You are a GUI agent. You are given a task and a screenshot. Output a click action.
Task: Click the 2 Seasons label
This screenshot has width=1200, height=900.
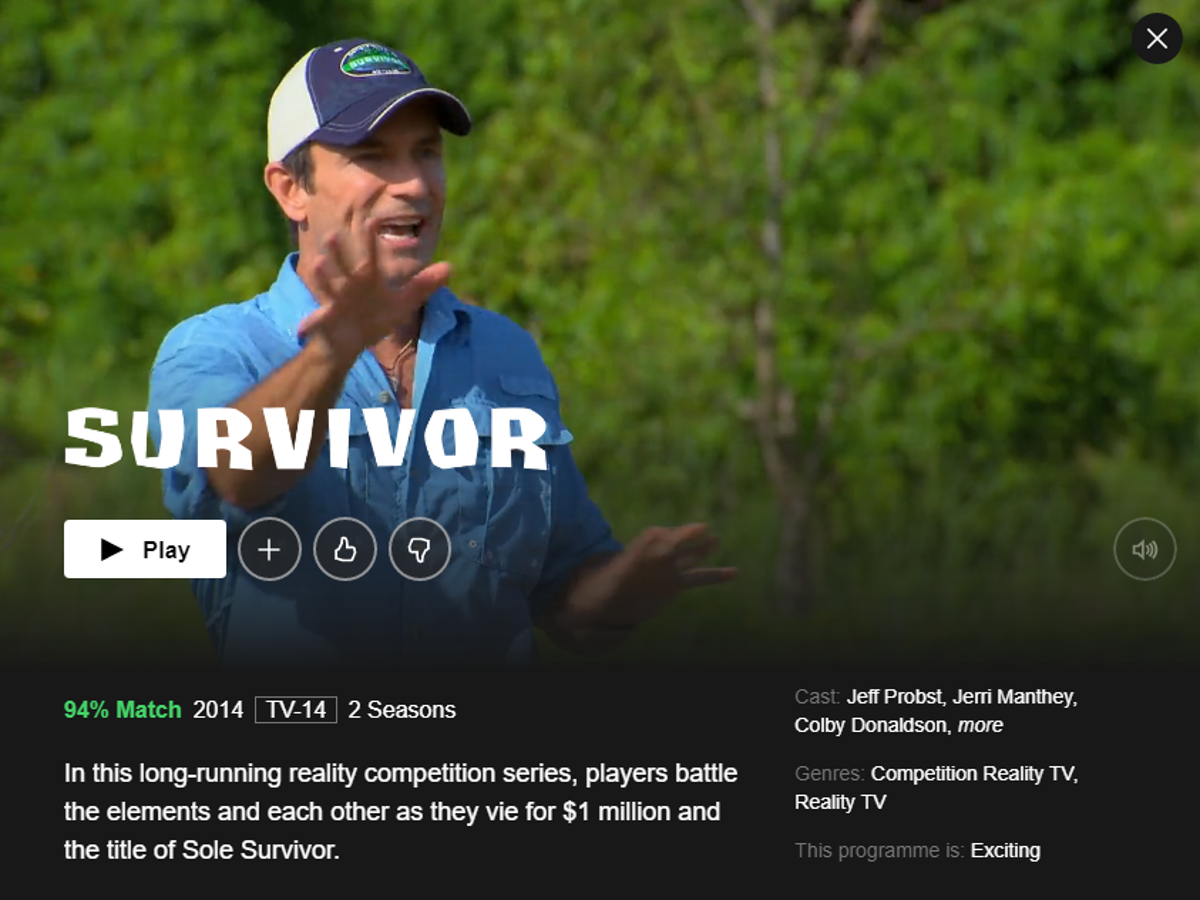[402, 710]
